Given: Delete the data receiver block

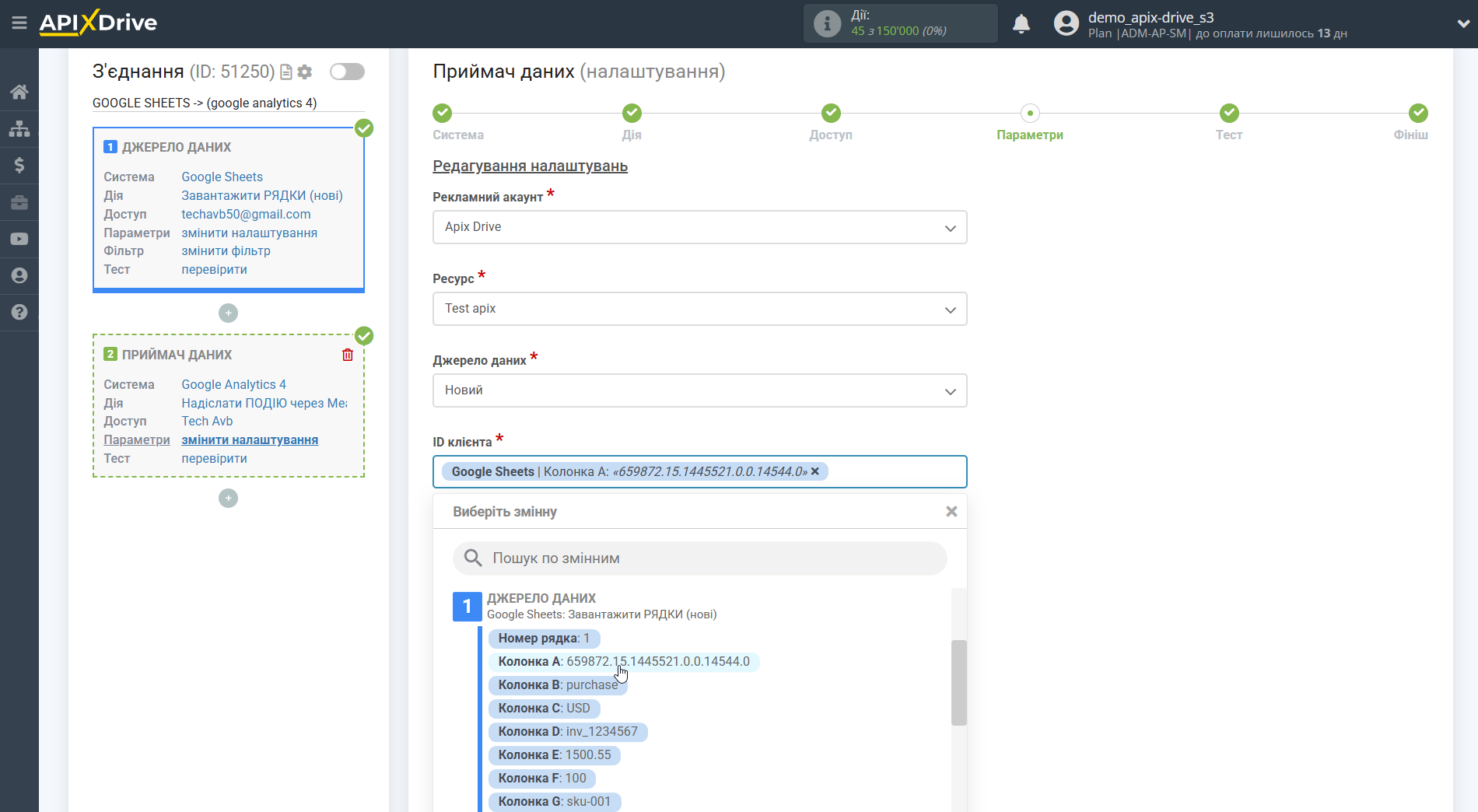Looking at the screenshot, I should click(348, 355).
